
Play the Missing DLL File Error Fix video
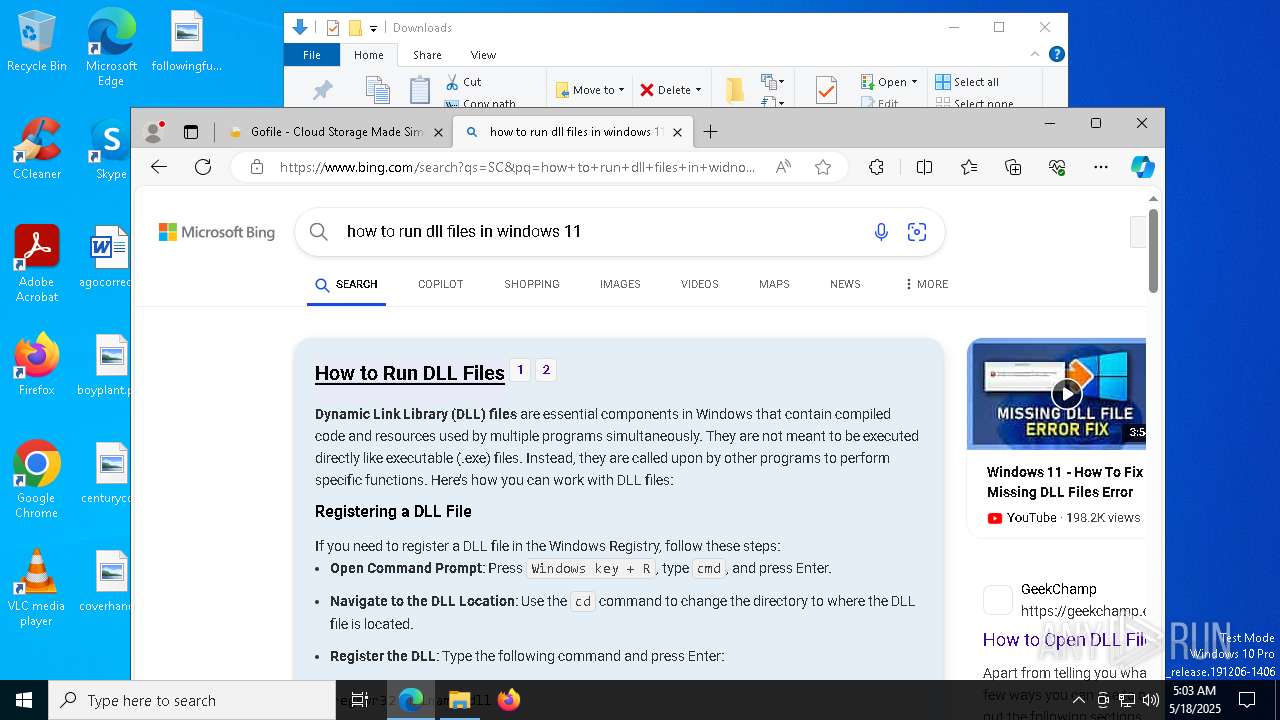[1066, 393]
